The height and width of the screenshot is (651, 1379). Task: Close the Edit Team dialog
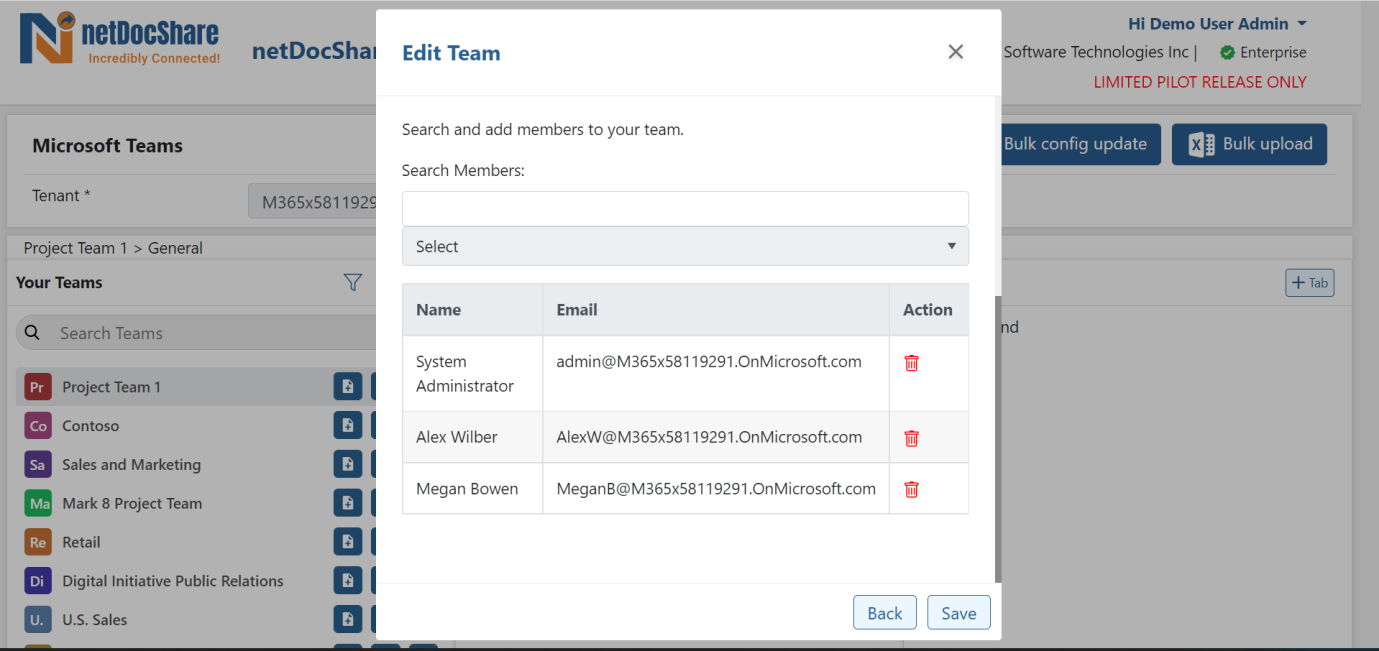click(x=956, y=52)
